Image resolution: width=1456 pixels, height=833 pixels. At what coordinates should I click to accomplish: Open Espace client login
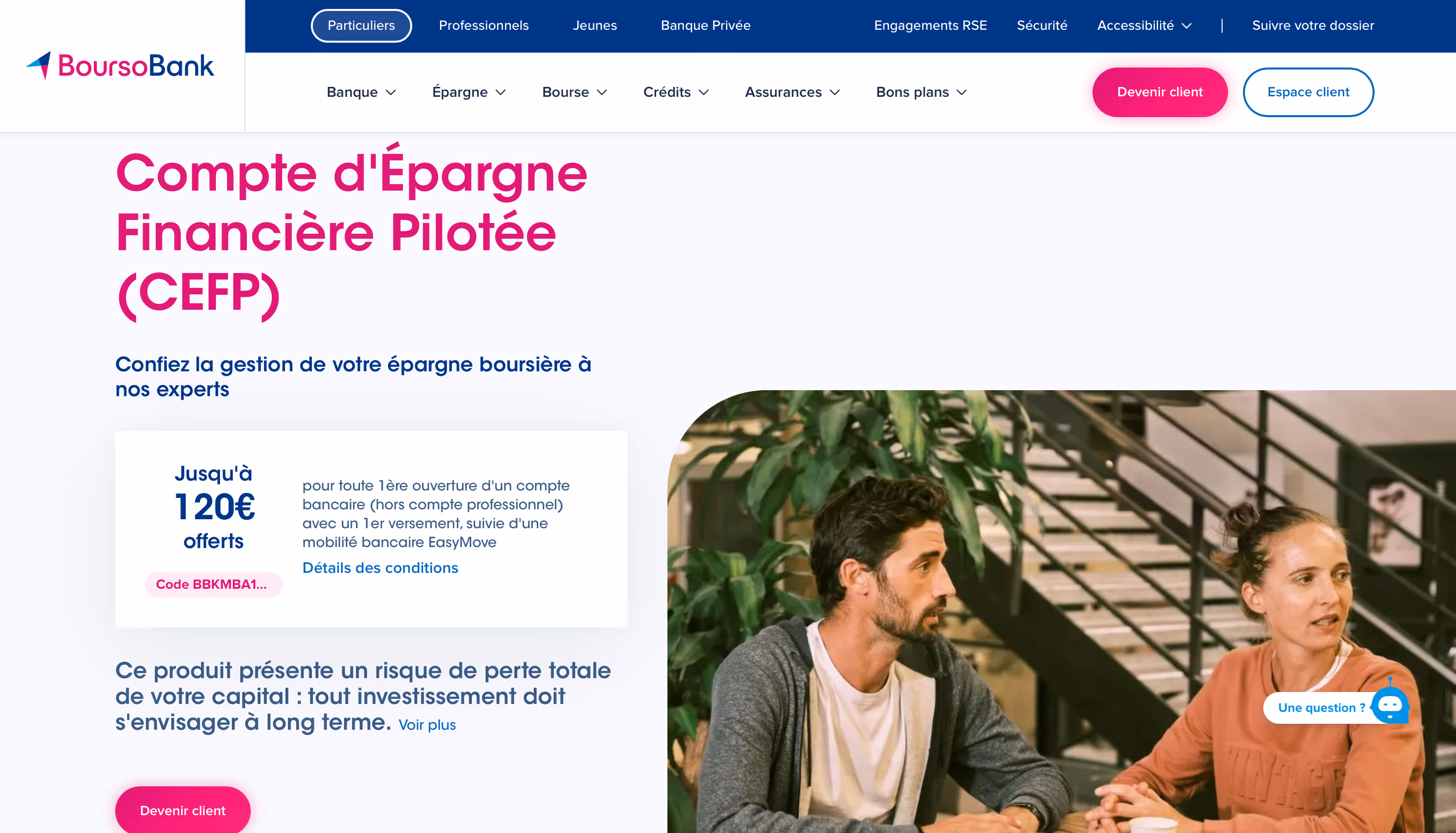(1309, 92)
